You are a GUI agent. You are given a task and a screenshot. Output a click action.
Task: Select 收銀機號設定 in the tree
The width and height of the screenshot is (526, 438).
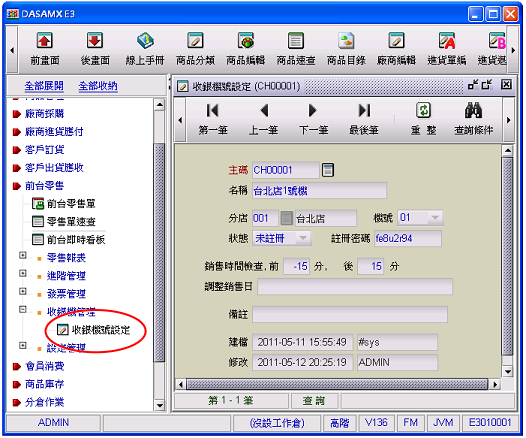(101, 330)
